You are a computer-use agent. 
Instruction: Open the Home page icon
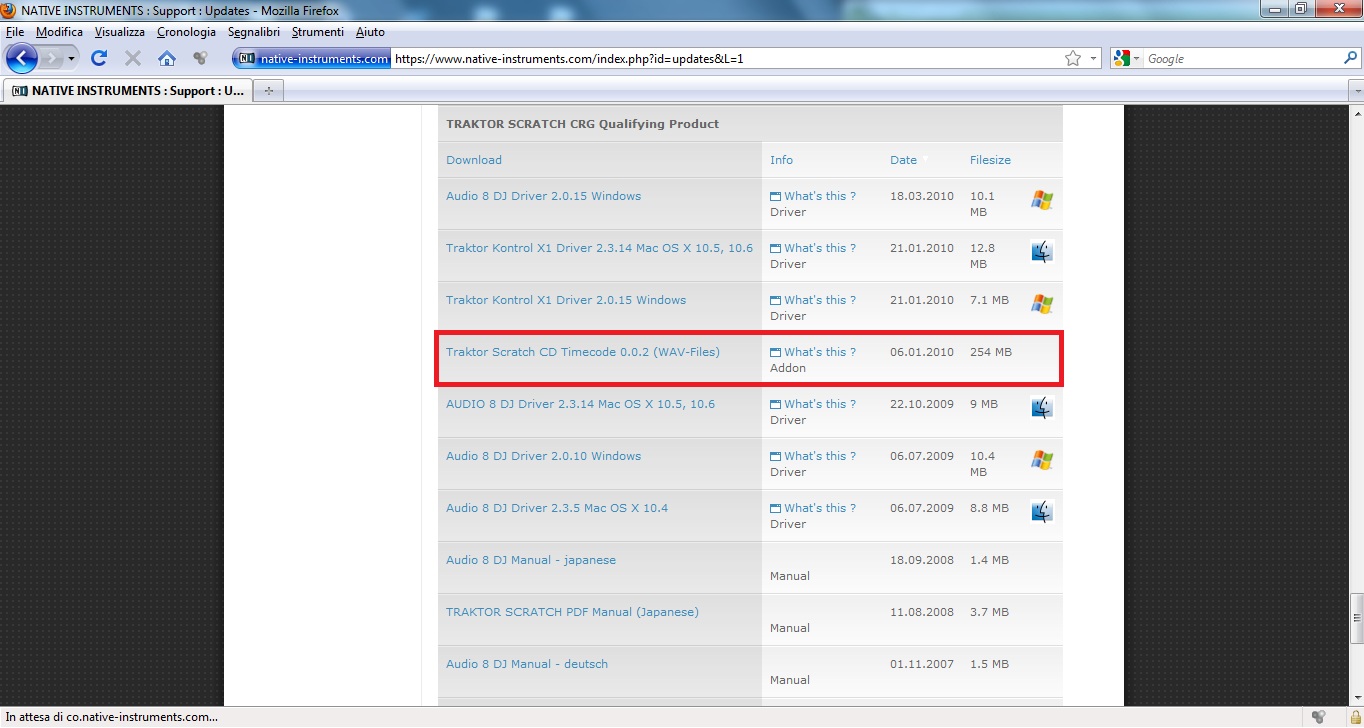coord(167,59)
